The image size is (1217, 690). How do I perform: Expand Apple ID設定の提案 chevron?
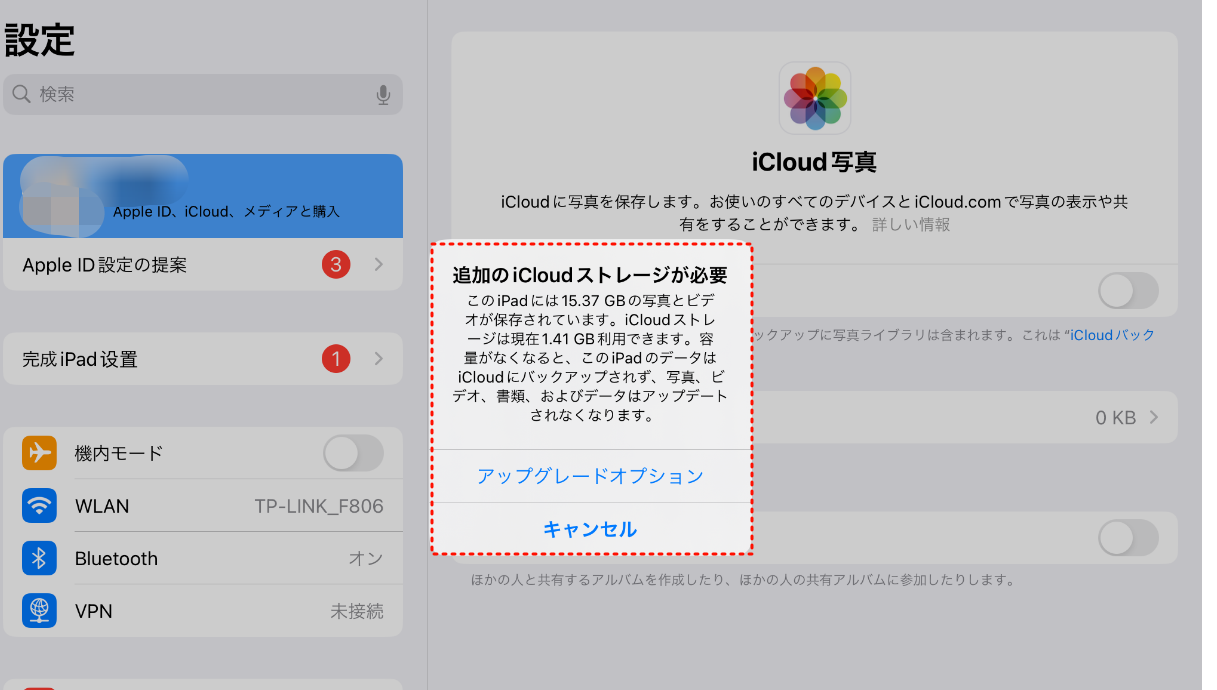point(379,265)
